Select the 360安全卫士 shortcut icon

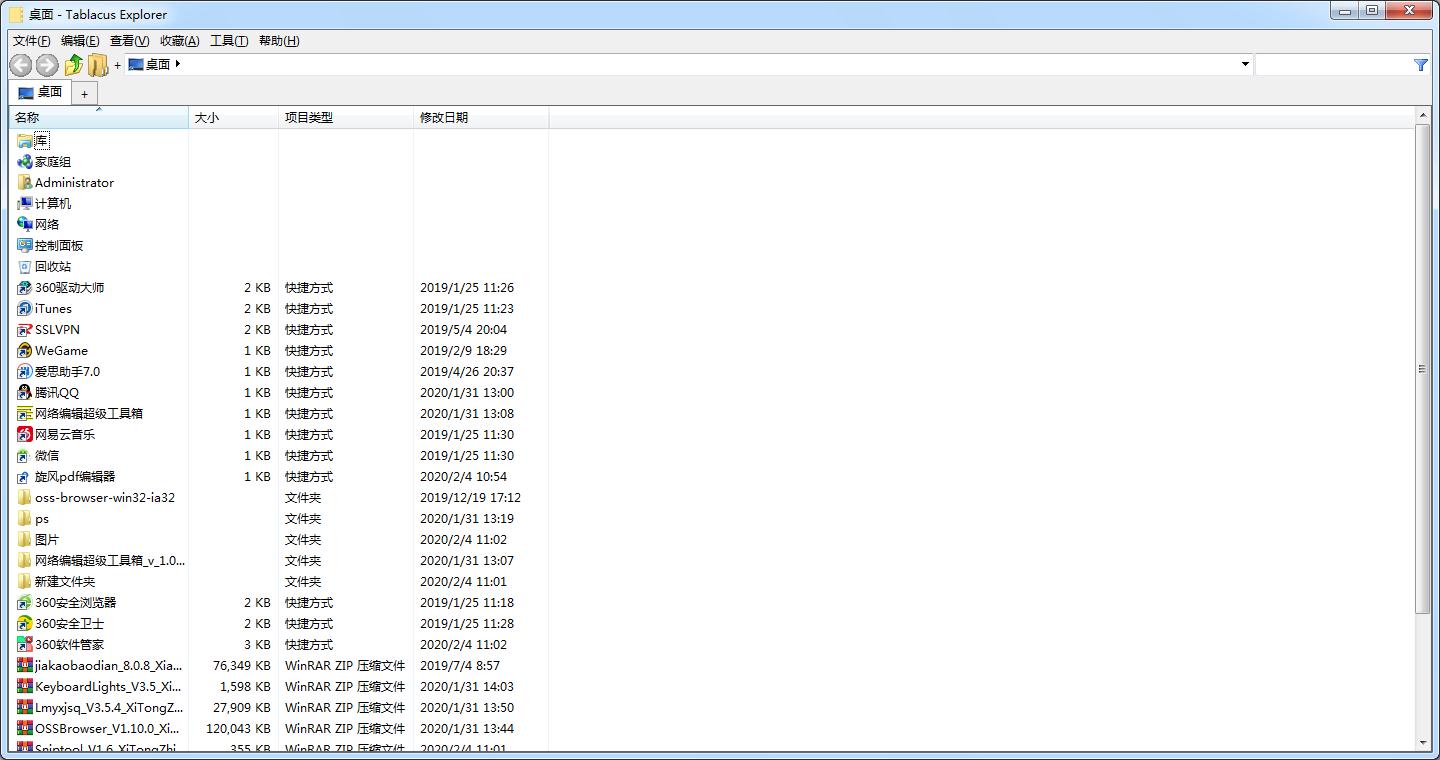pyautogui.click(x=25, y=624)
